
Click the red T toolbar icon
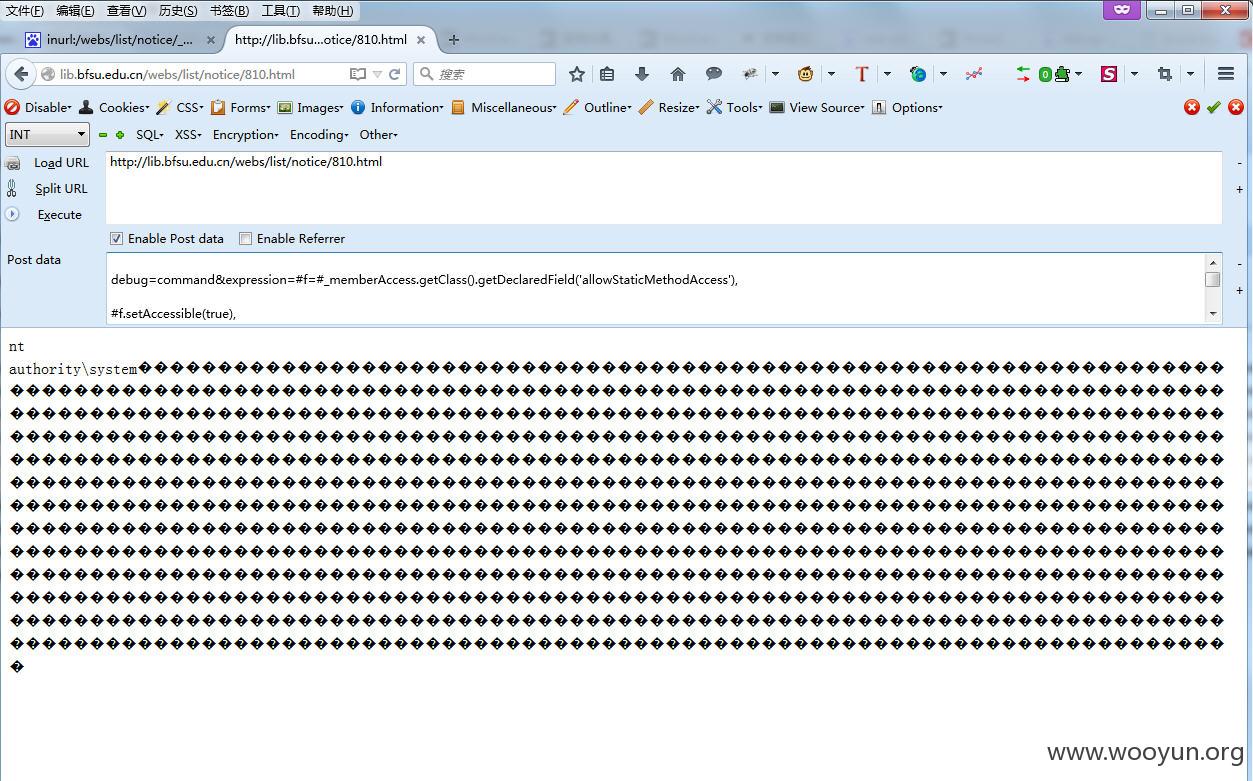tap(862, 74)
